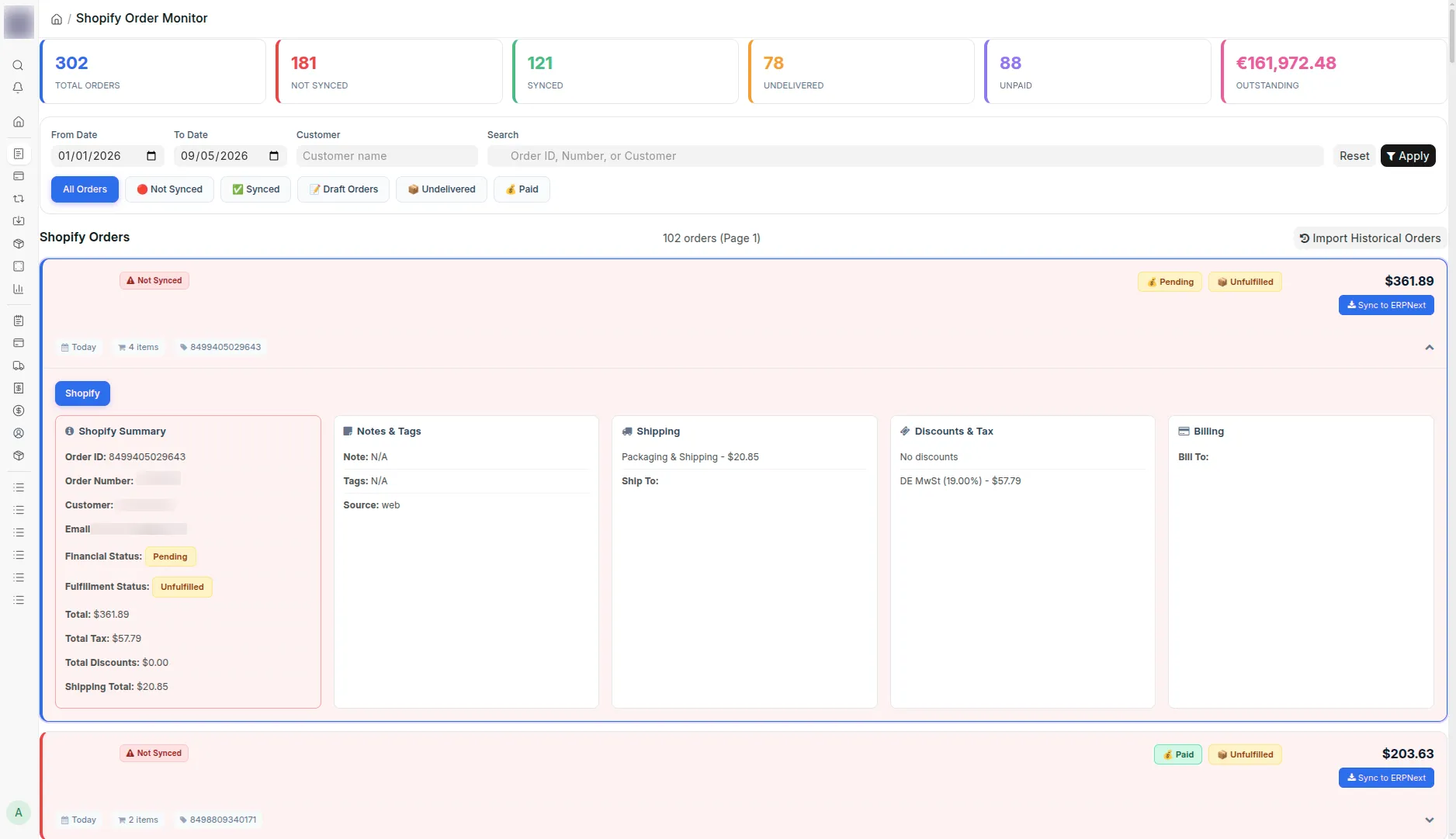
Task: Click the Pending badge on $361.89 order header
Action: point(1170,282)
